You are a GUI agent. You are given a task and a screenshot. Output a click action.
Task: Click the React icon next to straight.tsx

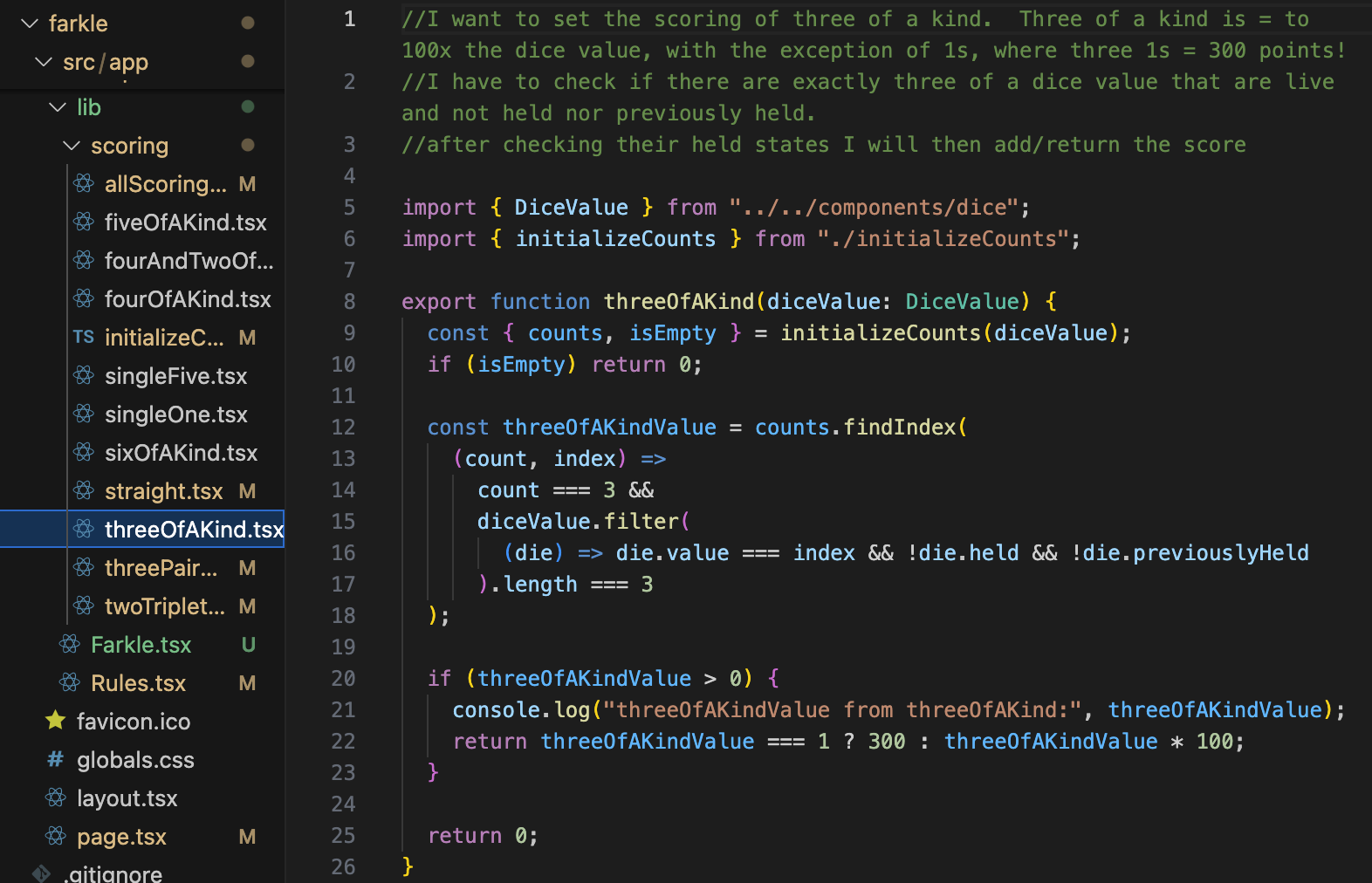tap(84, 491)
